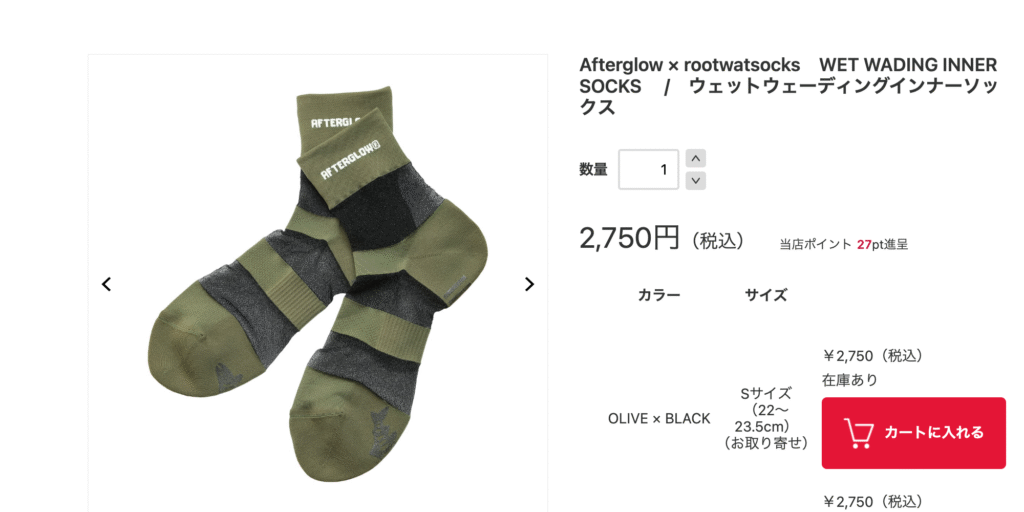Choose the Sサイズ (22〜23.5cm) option
The height and width of the screenshot is (512, 1024).
click(766, 419)
